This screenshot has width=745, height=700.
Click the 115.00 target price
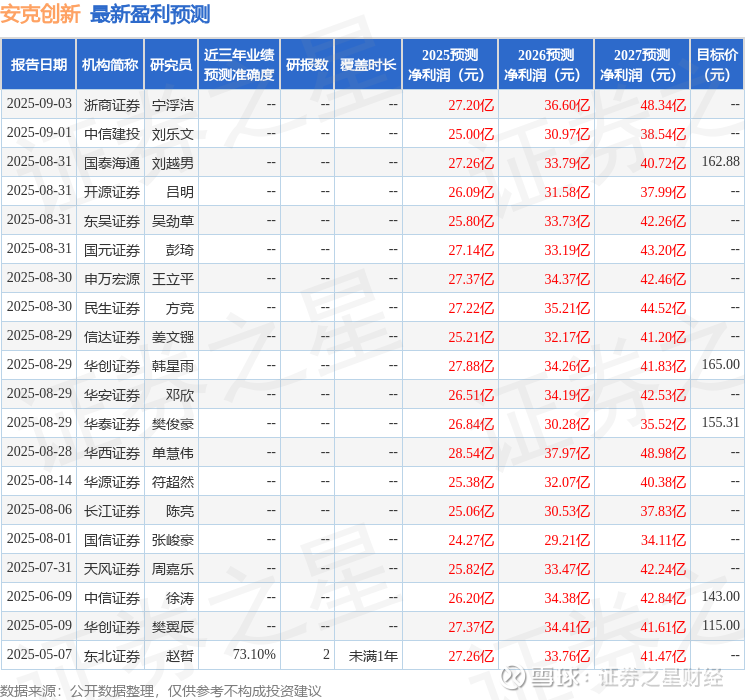tap(721, 625)
